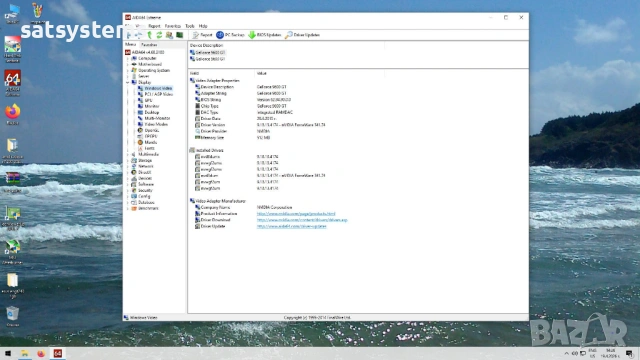
Task: Open BIOS Updates from the toolbar
Action: pyautogui.click(x=264, y=35)
